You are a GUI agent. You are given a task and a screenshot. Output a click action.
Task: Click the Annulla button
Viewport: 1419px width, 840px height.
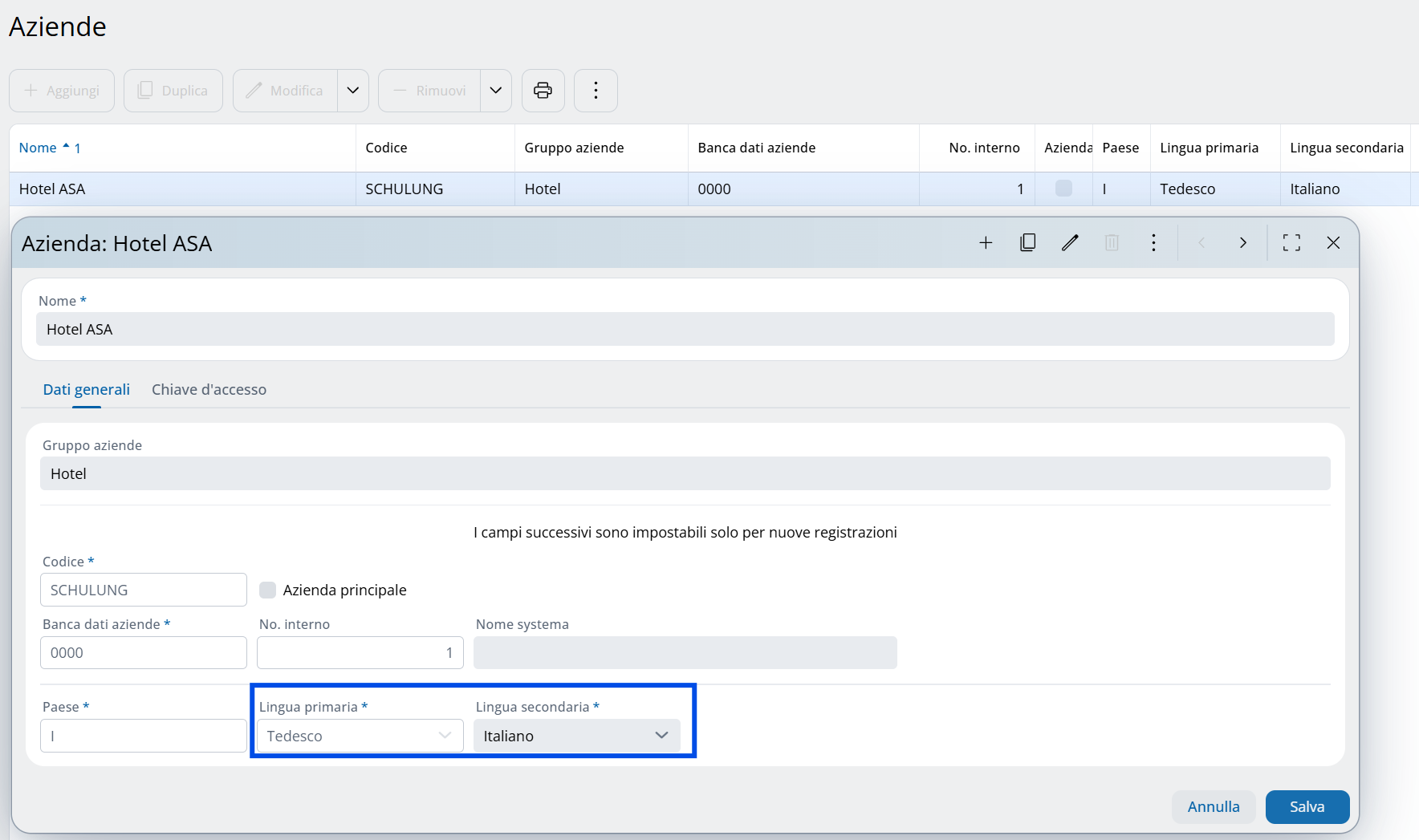click(x=1213, y=807)
